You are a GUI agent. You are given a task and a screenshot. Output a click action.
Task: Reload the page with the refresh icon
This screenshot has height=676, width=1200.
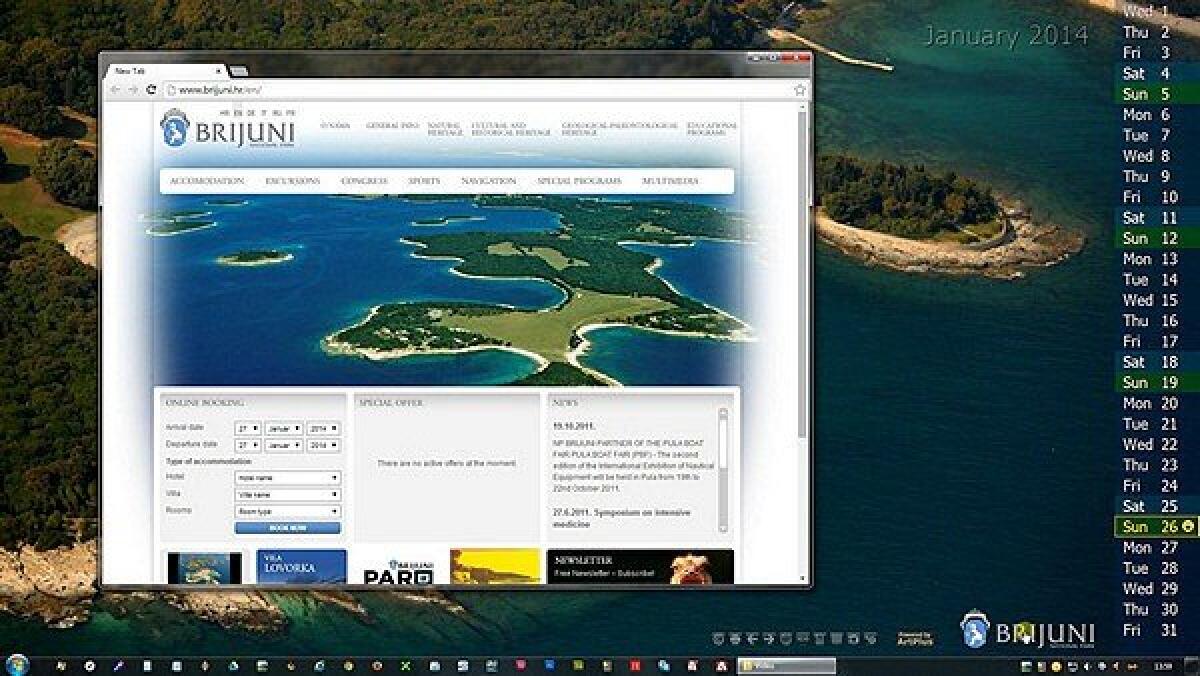[152, 88]
